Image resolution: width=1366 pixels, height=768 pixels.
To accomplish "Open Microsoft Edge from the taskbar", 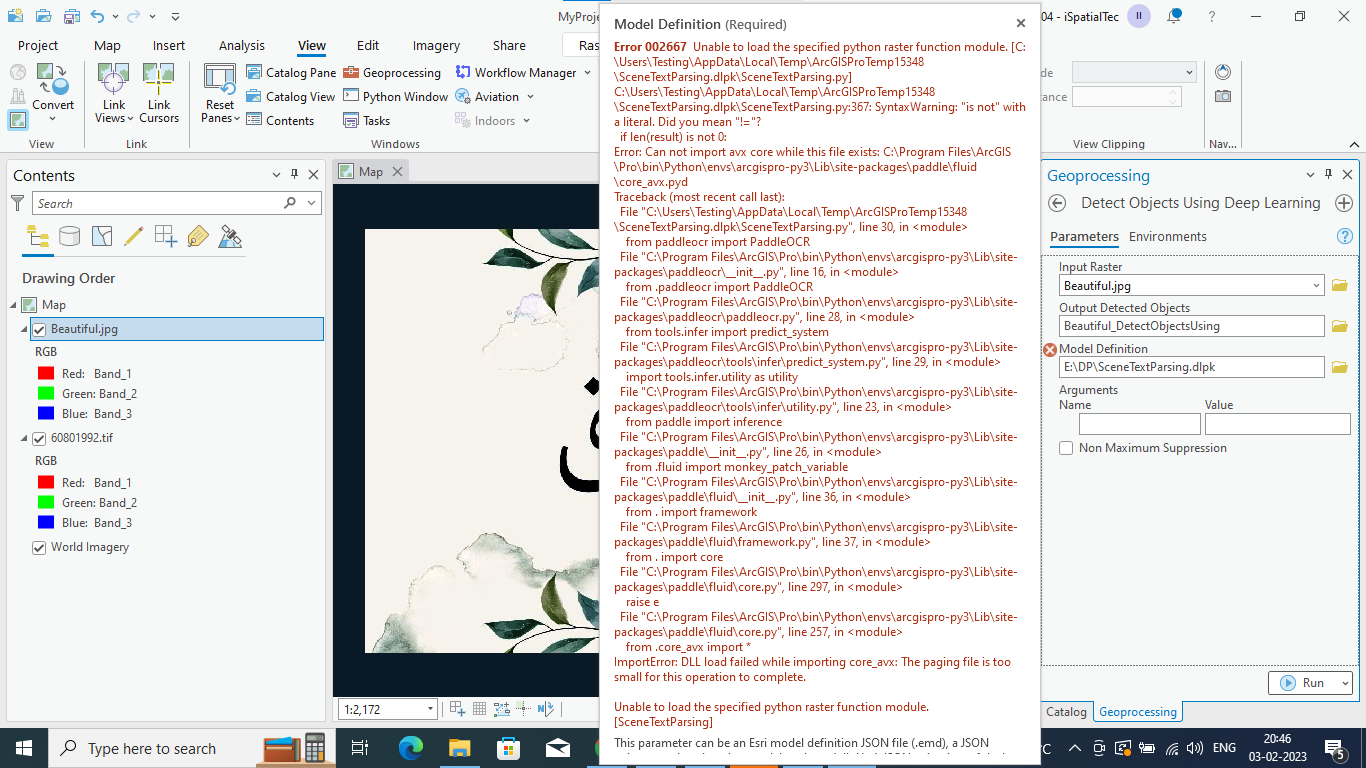I will click(x=411, y=748).
